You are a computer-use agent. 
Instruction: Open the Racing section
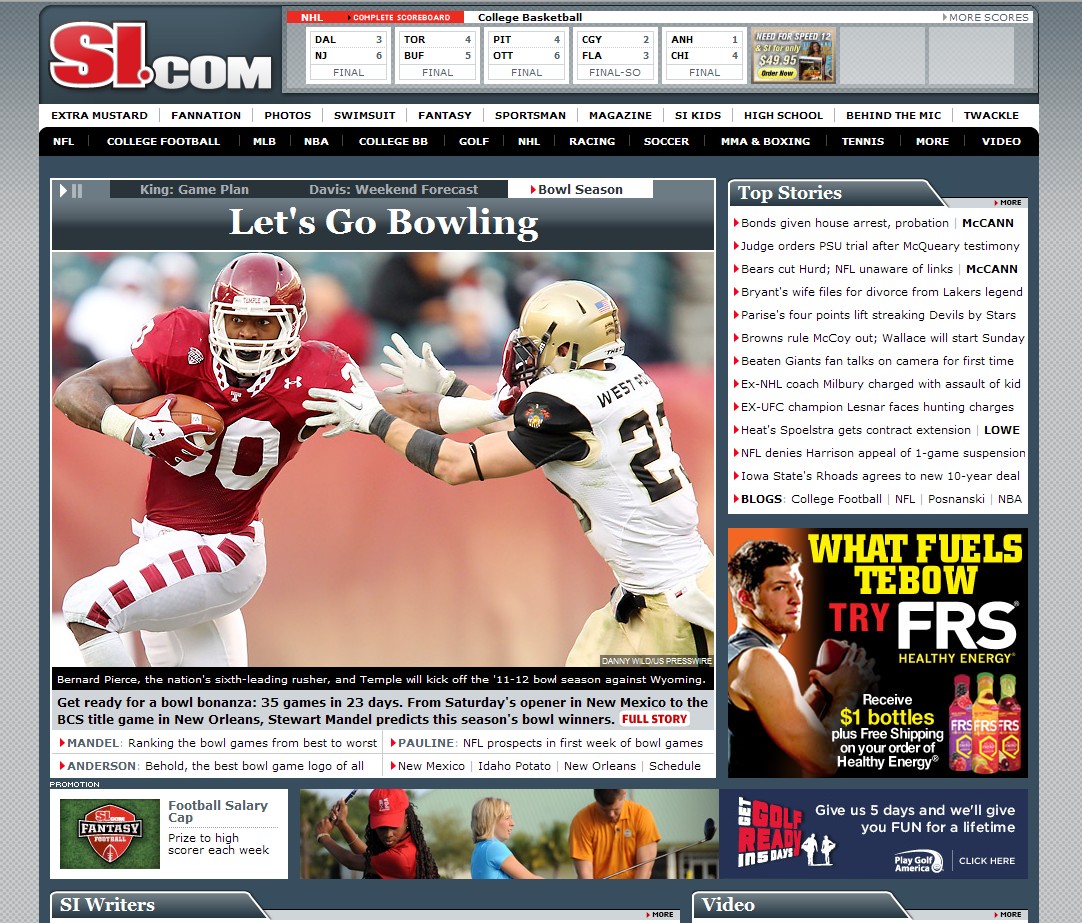pyautogui.click(x=591, y=141)
